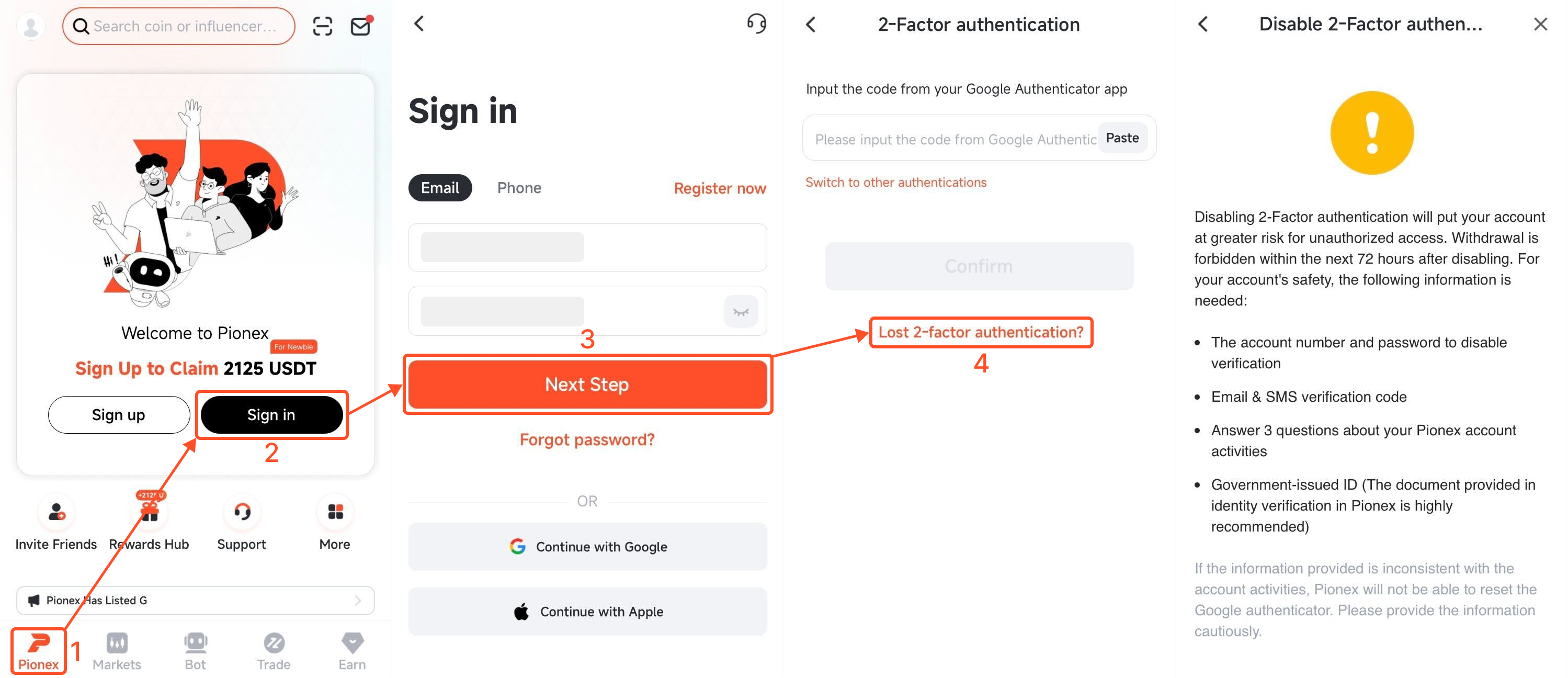Open the QR scan icon
The image size is (1568, 678).
322,26
